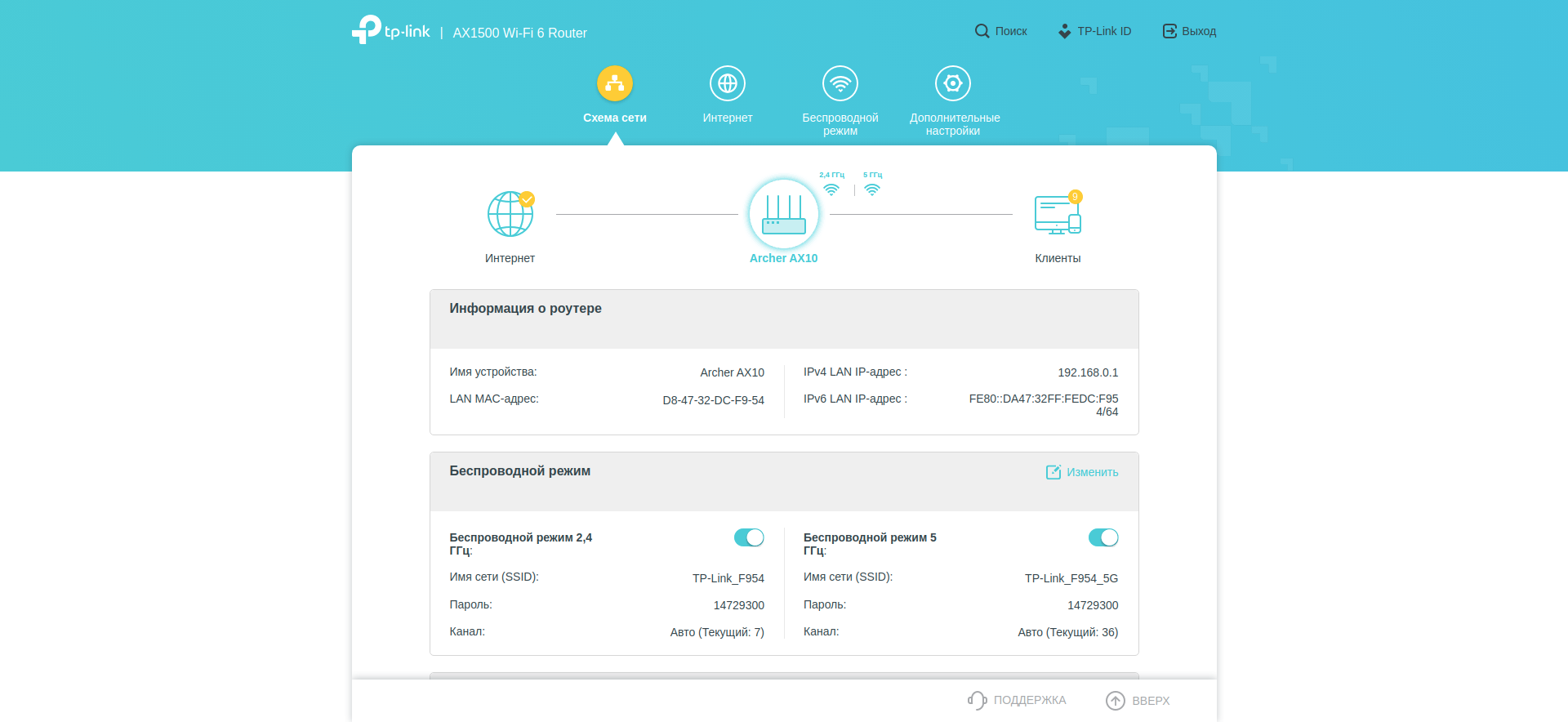The width and height of the screenshot is (1568, 722).
Task: Click the 2.4 GHz Wi-Fi signal icon
Action: click(831, 189)
